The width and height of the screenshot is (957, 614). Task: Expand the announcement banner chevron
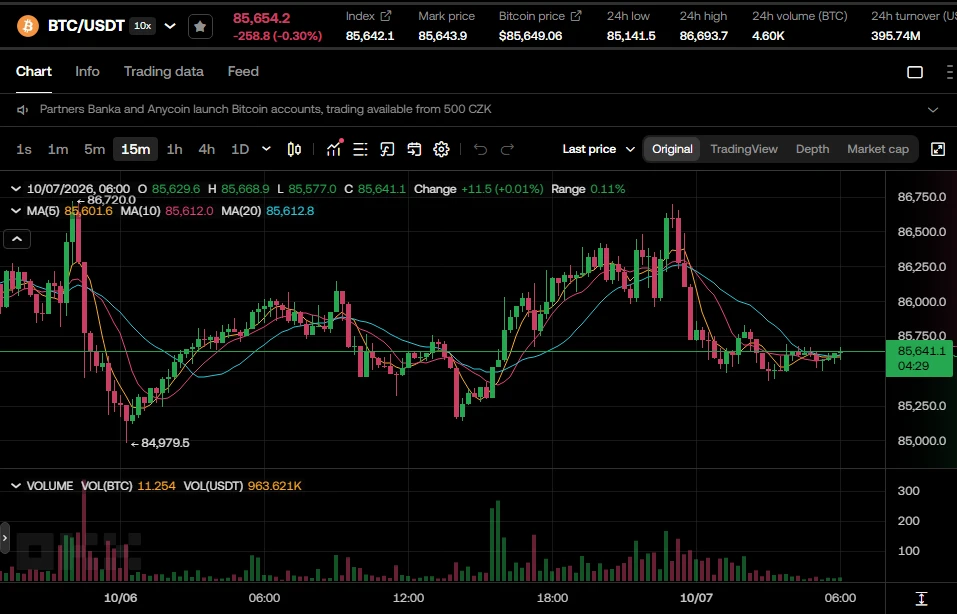point(933,110)
